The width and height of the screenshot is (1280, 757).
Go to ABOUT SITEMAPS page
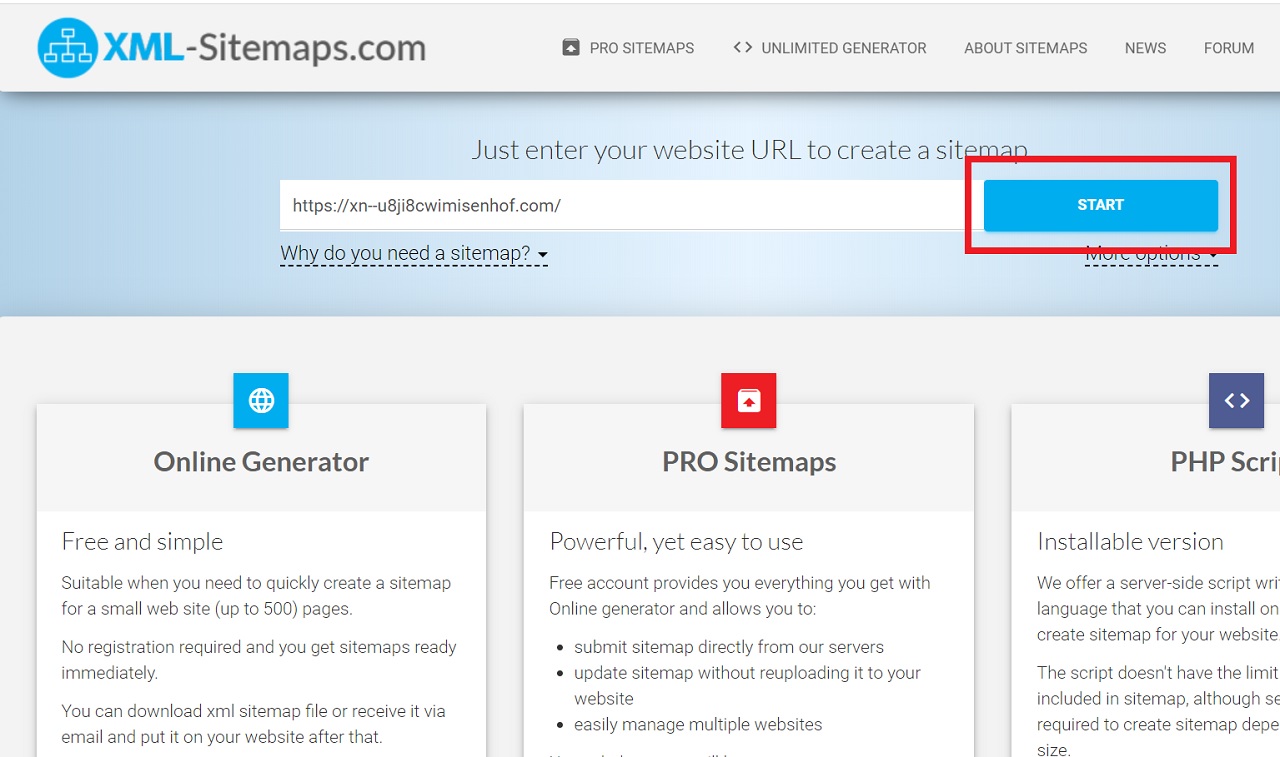(1025, 48)
